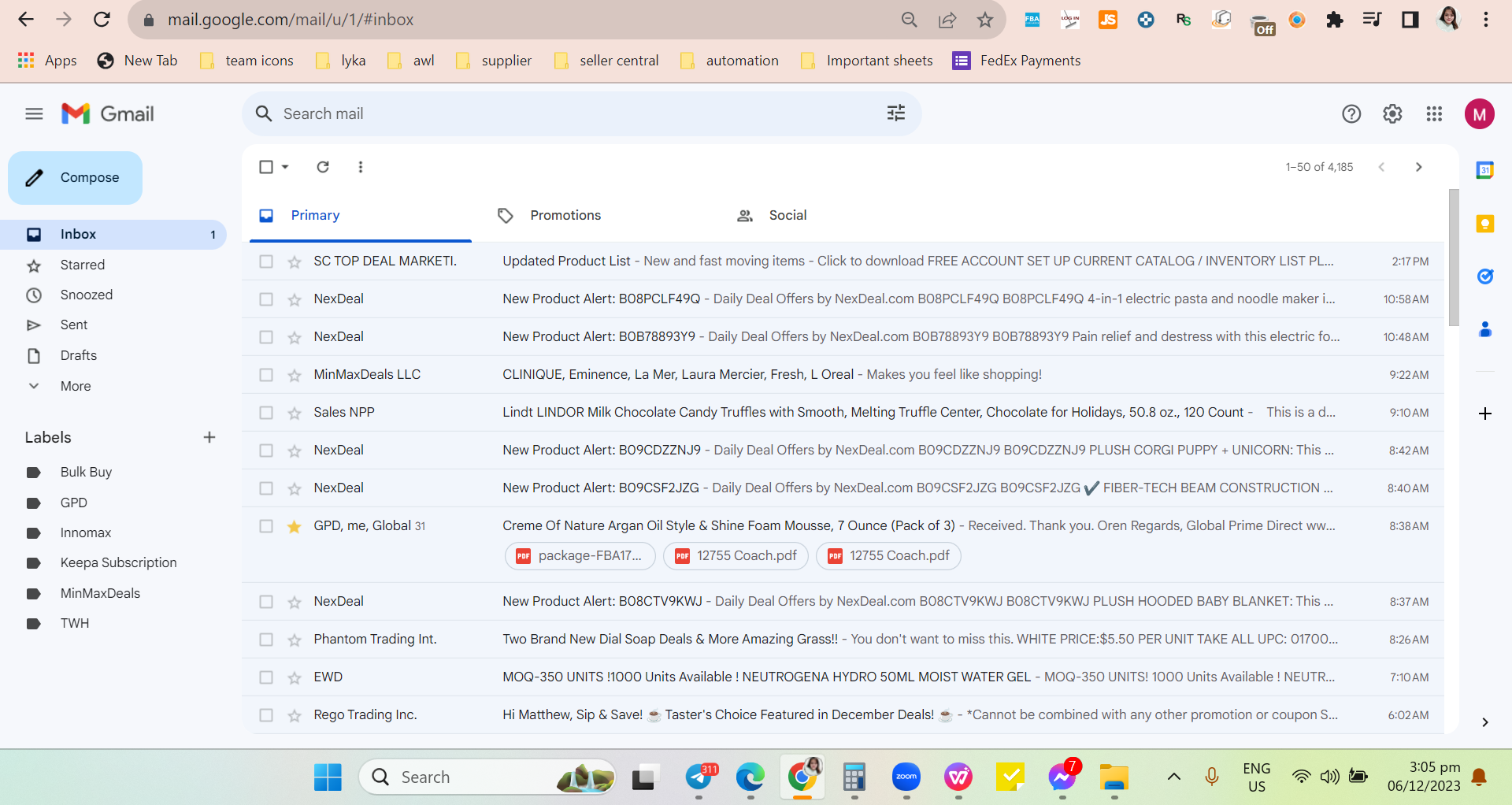Open Google Tasks in the side panel
Viewport: 1512px width, 805px height.
[1485, 276]
